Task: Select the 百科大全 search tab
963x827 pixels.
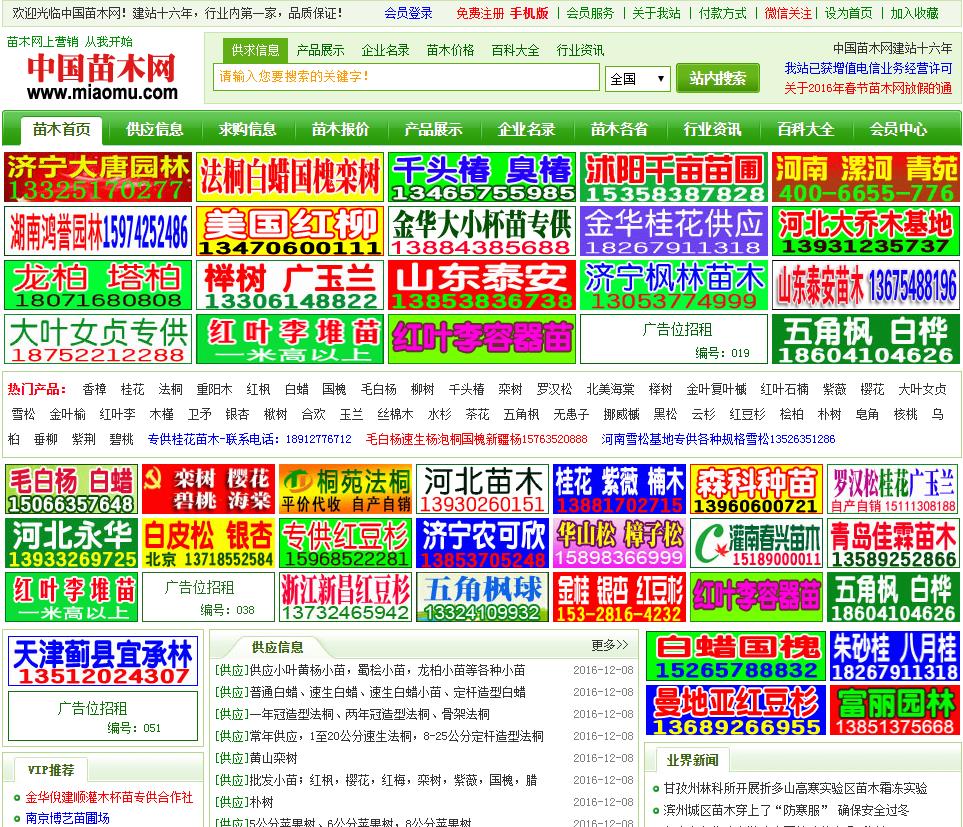Action: pyautogui.click(x=515, y=50)
